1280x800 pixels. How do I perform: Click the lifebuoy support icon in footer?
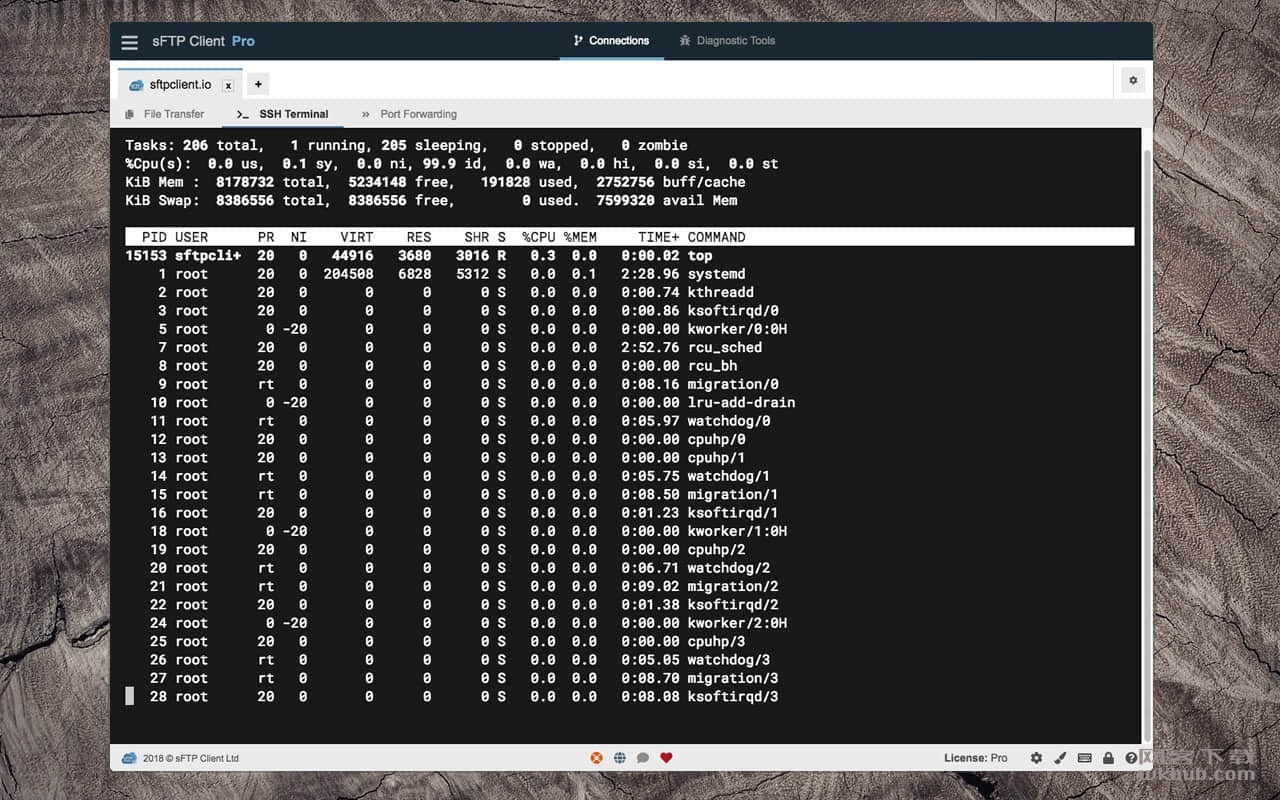[597, 758]
